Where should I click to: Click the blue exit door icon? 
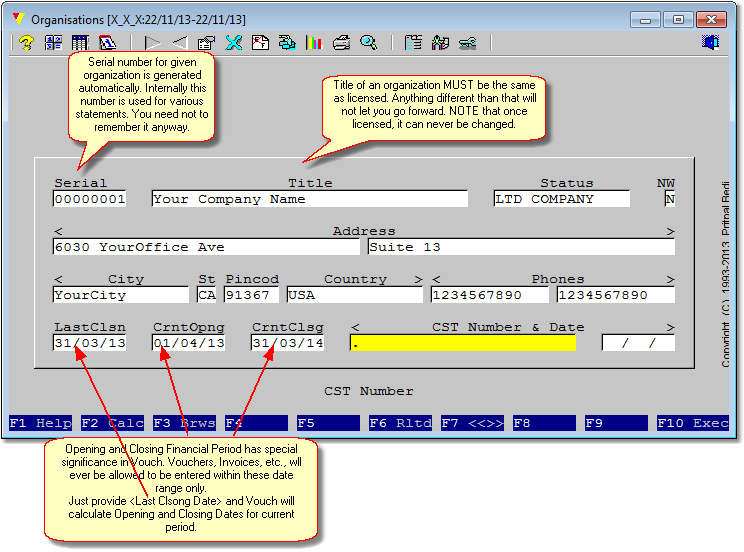click(x=711, y=43)
